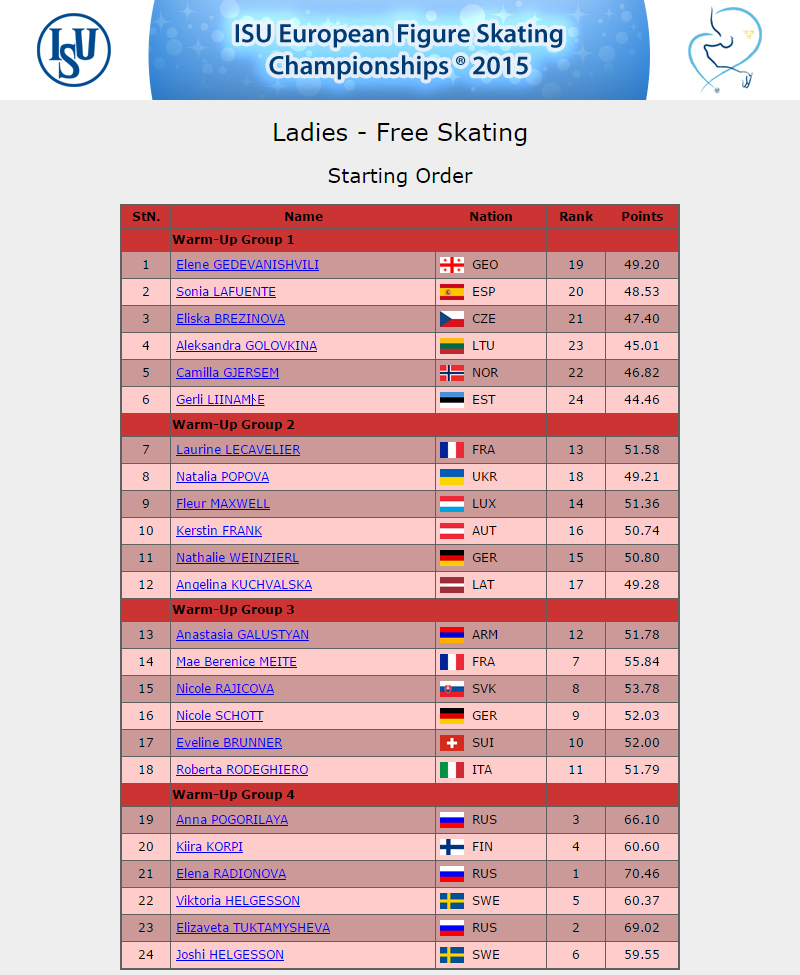
Task: Click the Italy flag beside ITA
Action: pyautogui.click(x=452, y=770)
